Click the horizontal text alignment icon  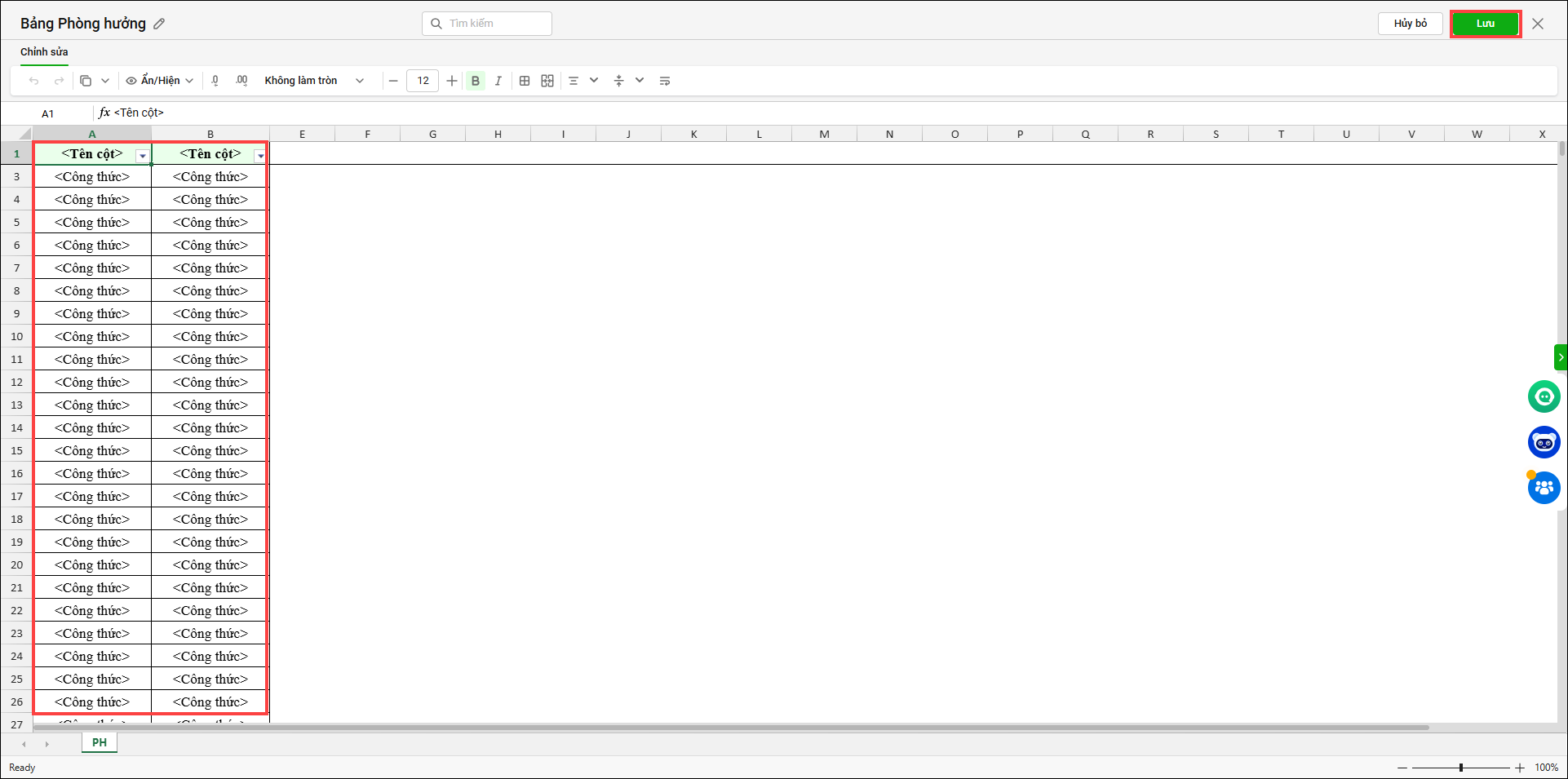coord(574,81)
